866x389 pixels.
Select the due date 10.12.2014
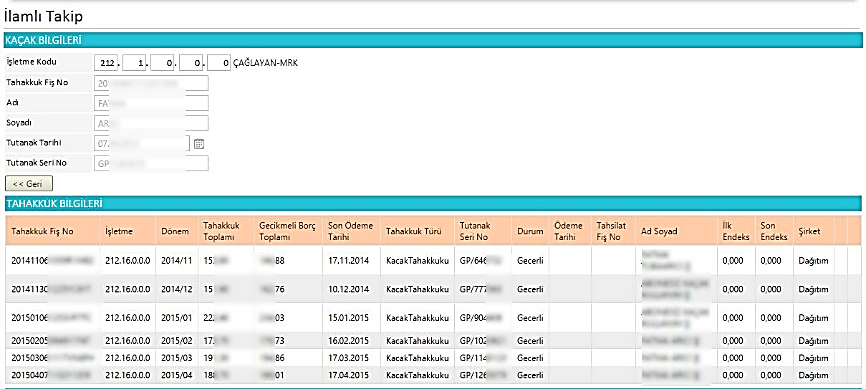pyautogui.click(x=348, y=289)
